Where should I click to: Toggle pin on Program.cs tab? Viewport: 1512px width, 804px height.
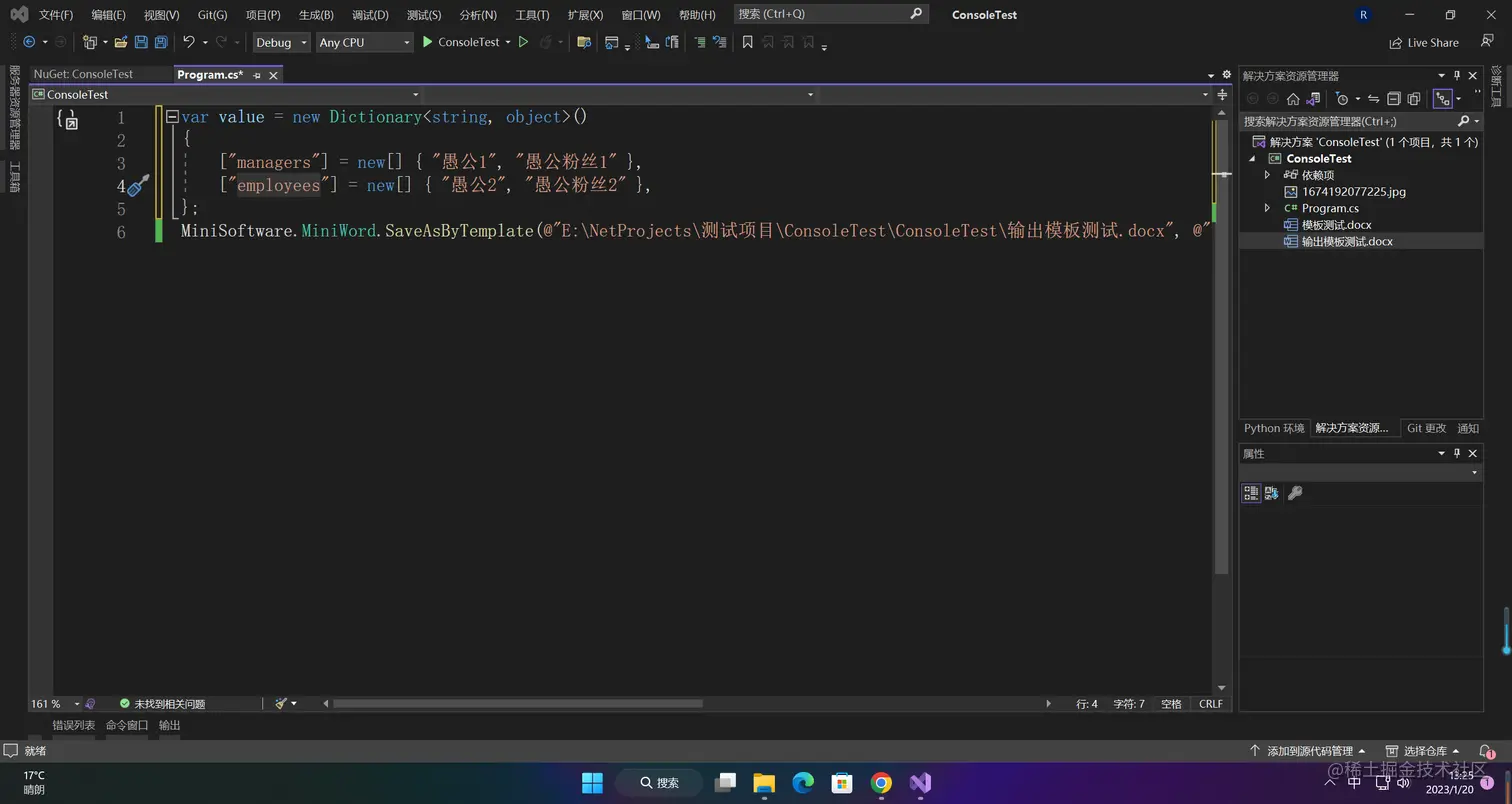pyautogui.click(x=257, y=75)
